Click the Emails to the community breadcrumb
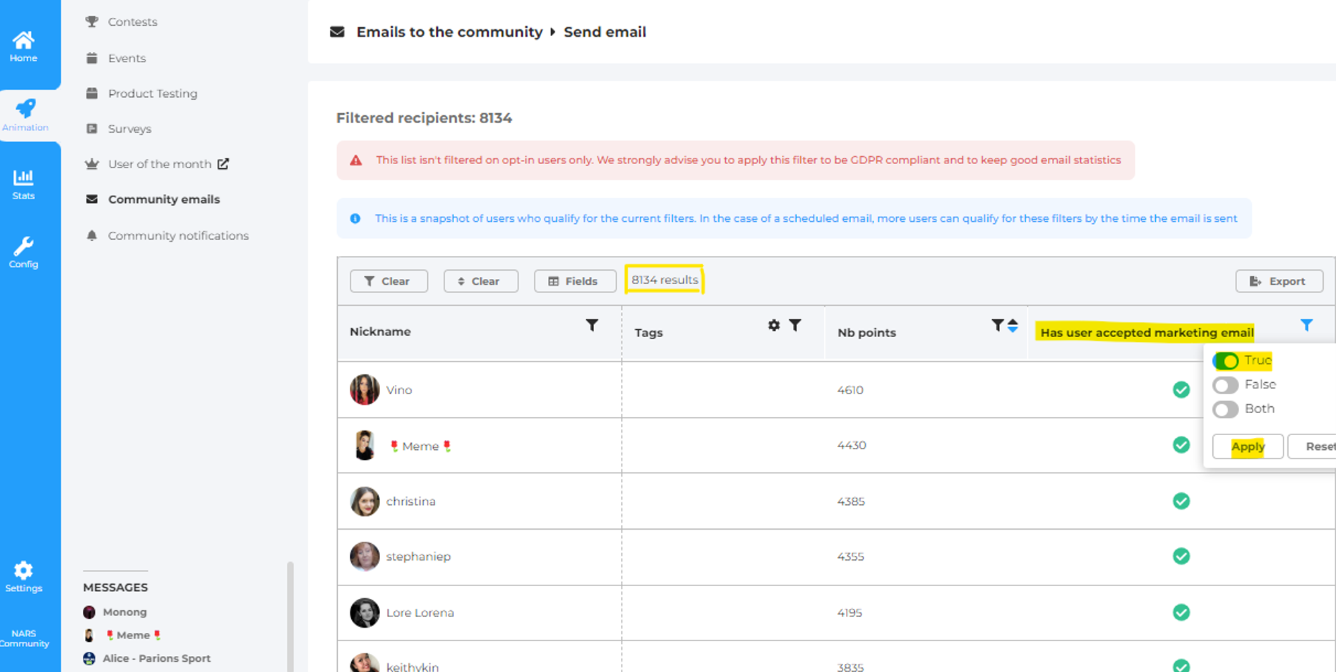This screenshot has height=672, width=1336. pyautogui.click(x=449, y=32)
